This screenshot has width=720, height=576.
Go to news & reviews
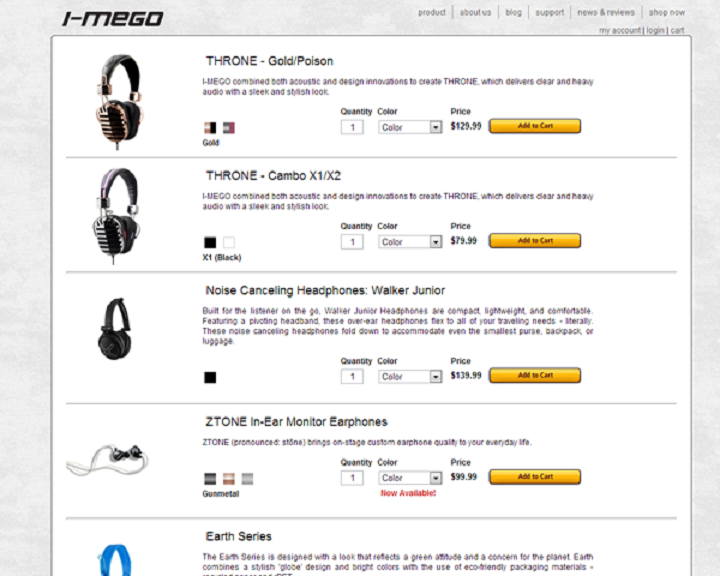point(606,12)
